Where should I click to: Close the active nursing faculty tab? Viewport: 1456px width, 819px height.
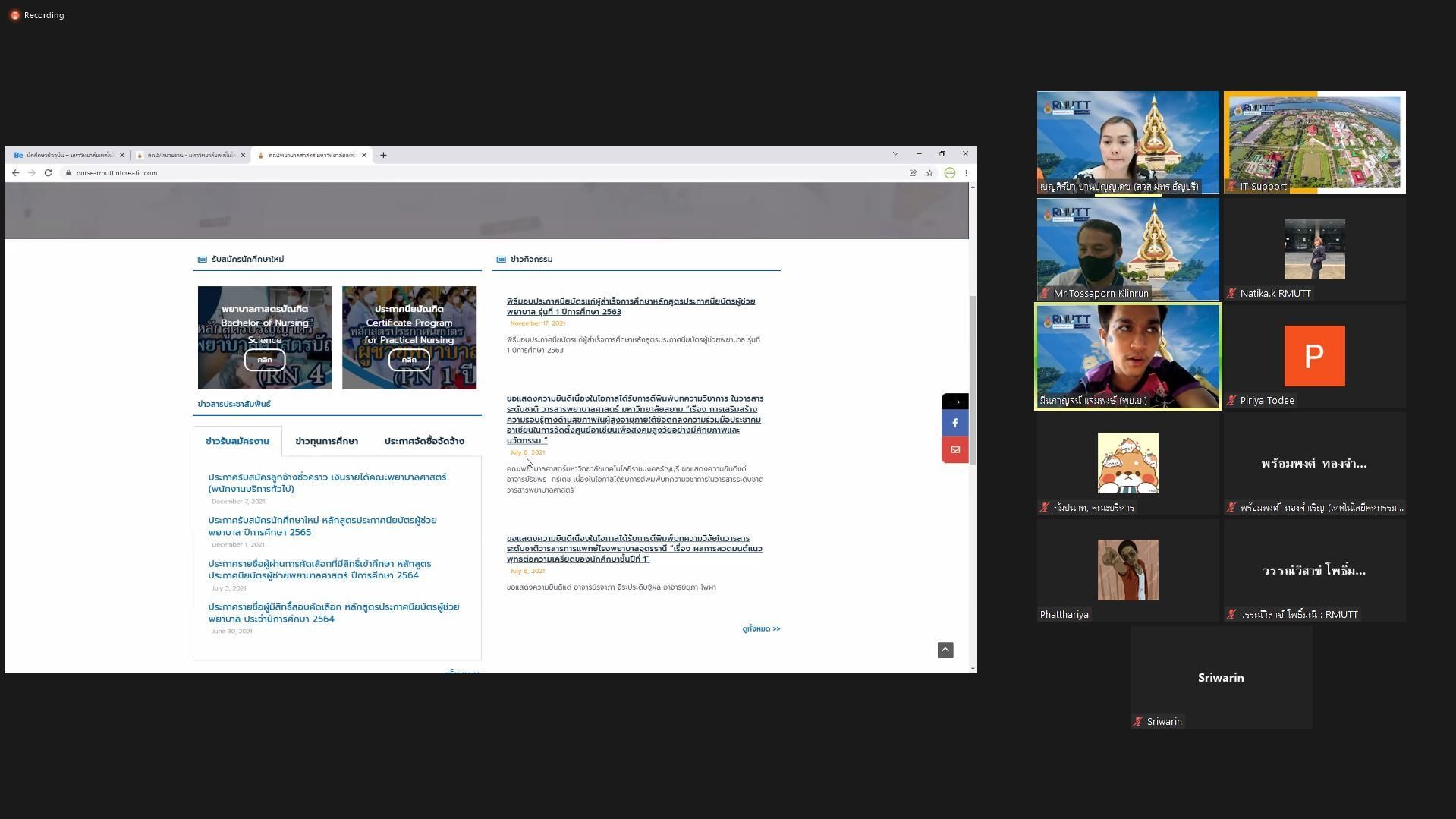point(364,155)
